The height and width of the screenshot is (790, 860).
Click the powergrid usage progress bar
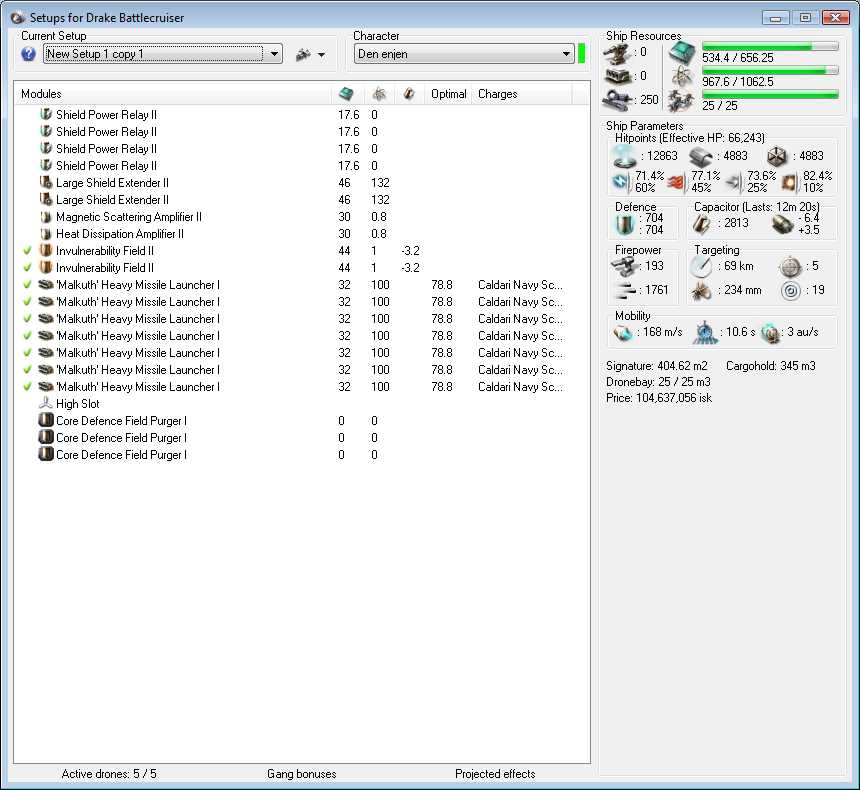coord(770,70)
